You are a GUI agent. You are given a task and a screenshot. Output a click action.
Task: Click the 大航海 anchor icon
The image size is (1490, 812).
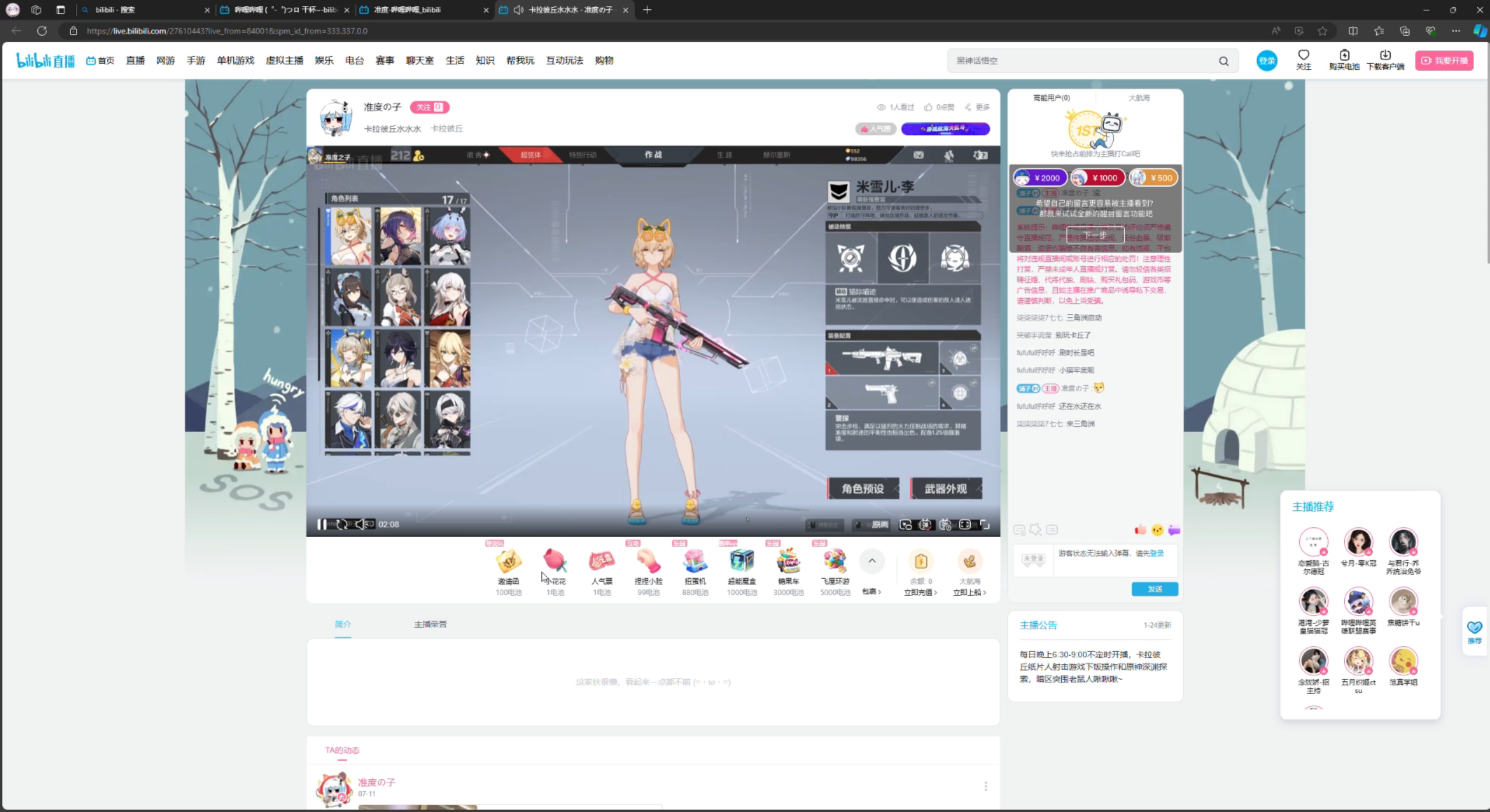[970, 561]
